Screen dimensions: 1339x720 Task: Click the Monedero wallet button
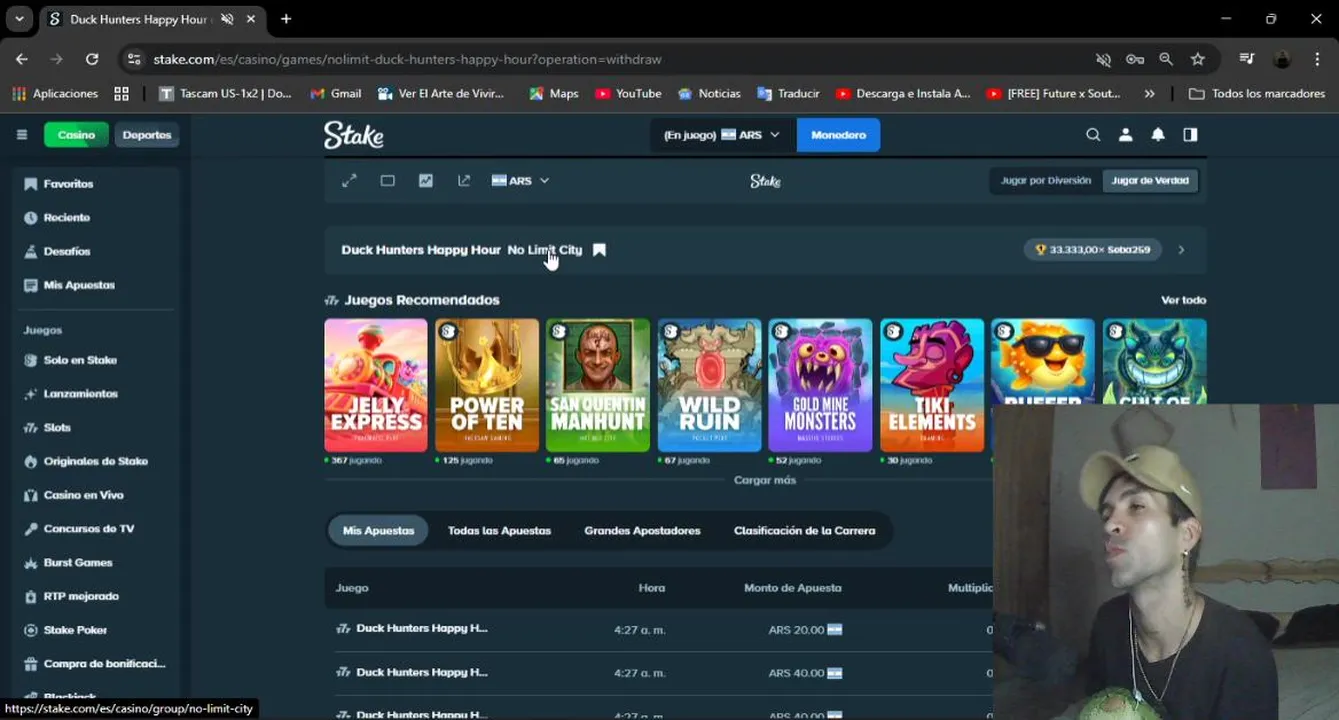tap(838, 135)
